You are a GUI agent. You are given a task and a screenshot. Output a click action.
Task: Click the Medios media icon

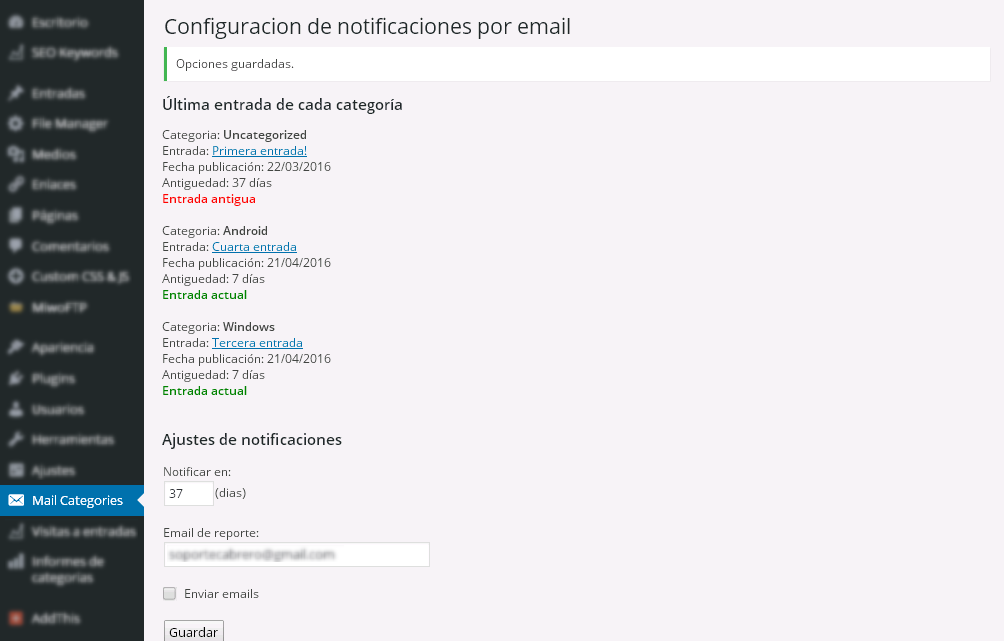click(x=16, y=154)
